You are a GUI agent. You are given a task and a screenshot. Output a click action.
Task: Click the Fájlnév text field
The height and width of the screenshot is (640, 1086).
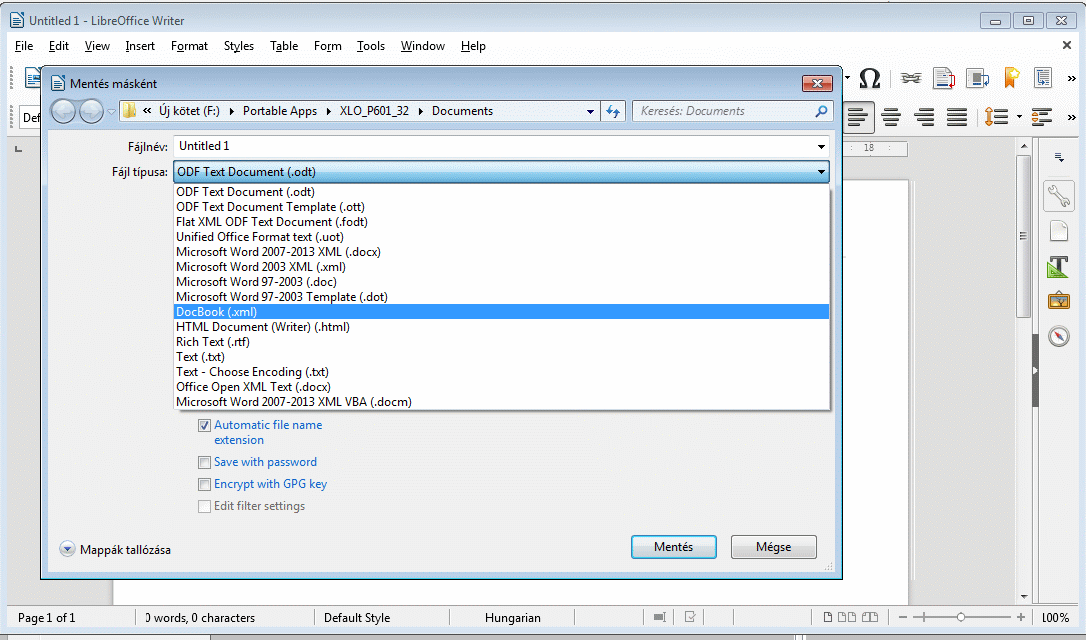point(501,146)
